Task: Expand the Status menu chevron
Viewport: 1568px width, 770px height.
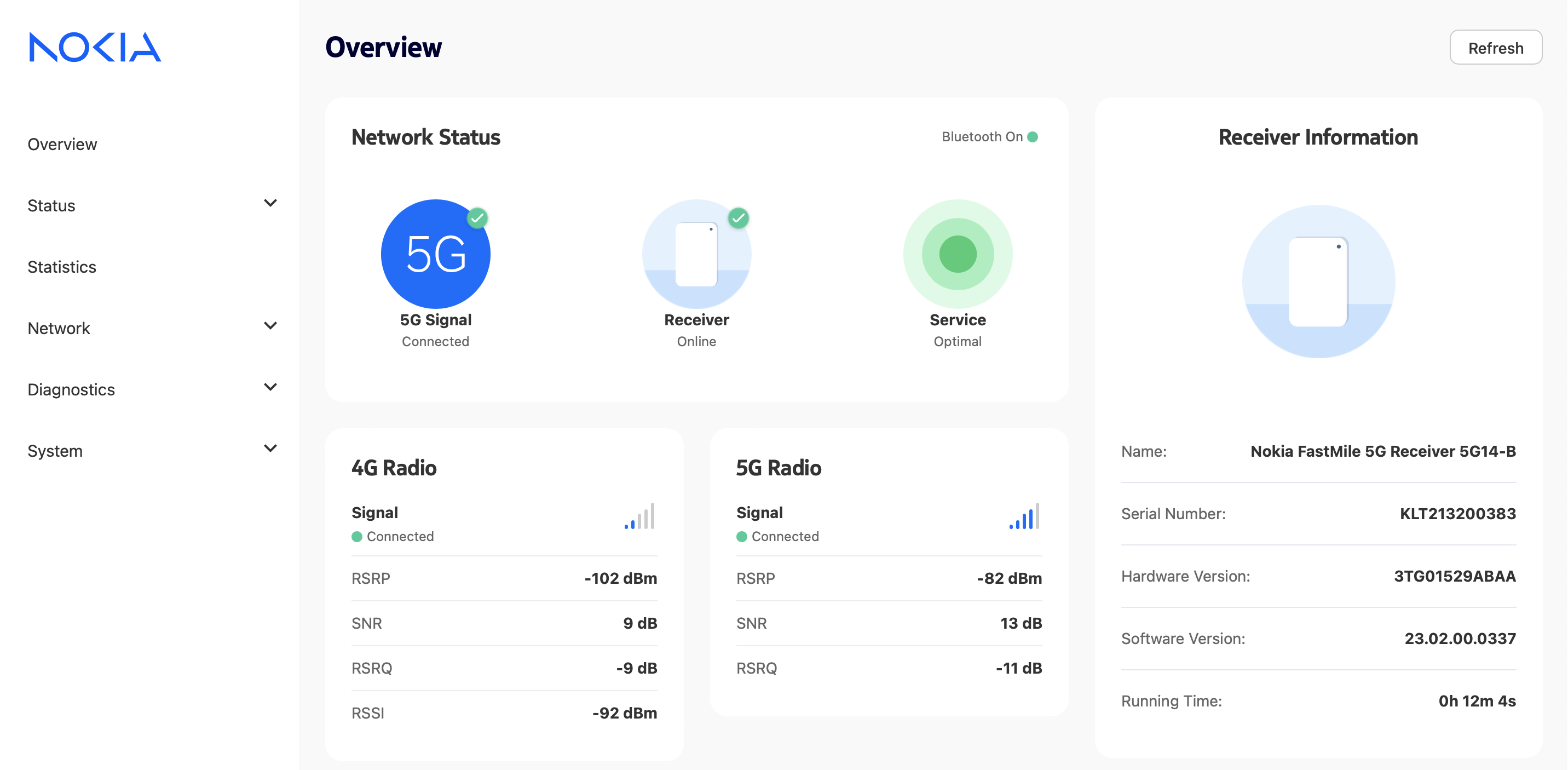Action: 270,203
